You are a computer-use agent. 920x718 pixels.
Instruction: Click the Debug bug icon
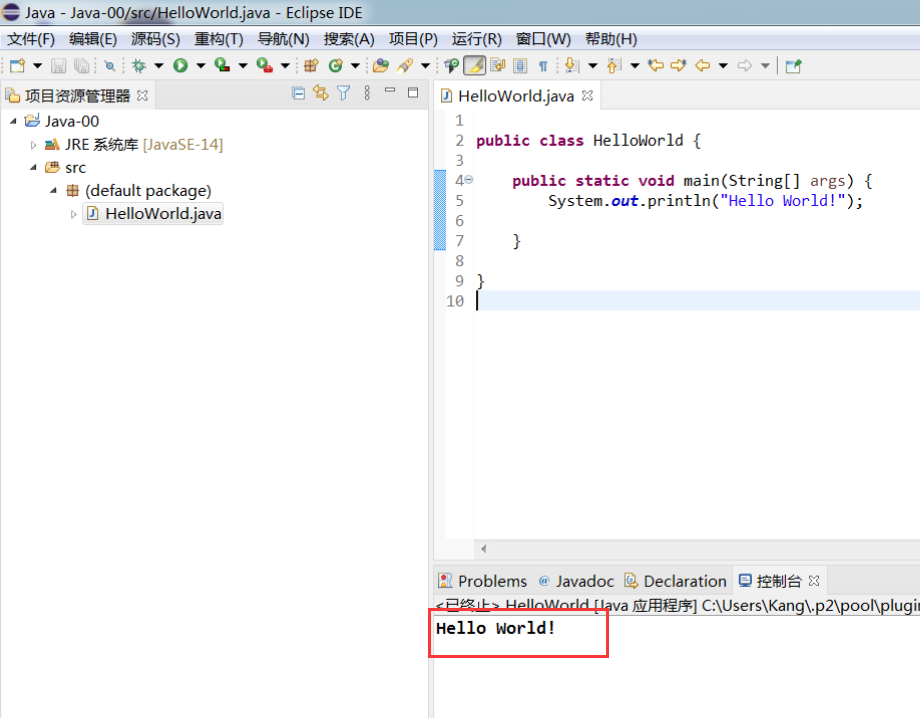click(139, 66)
